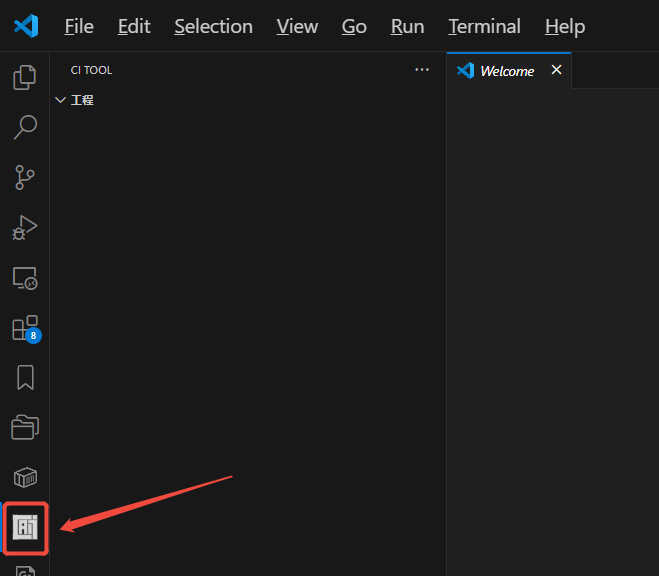Image resolution: width=659 pixels, height=576 pixels.
Task: Open the Project Manager folders icon
Action: pos(25,428)
